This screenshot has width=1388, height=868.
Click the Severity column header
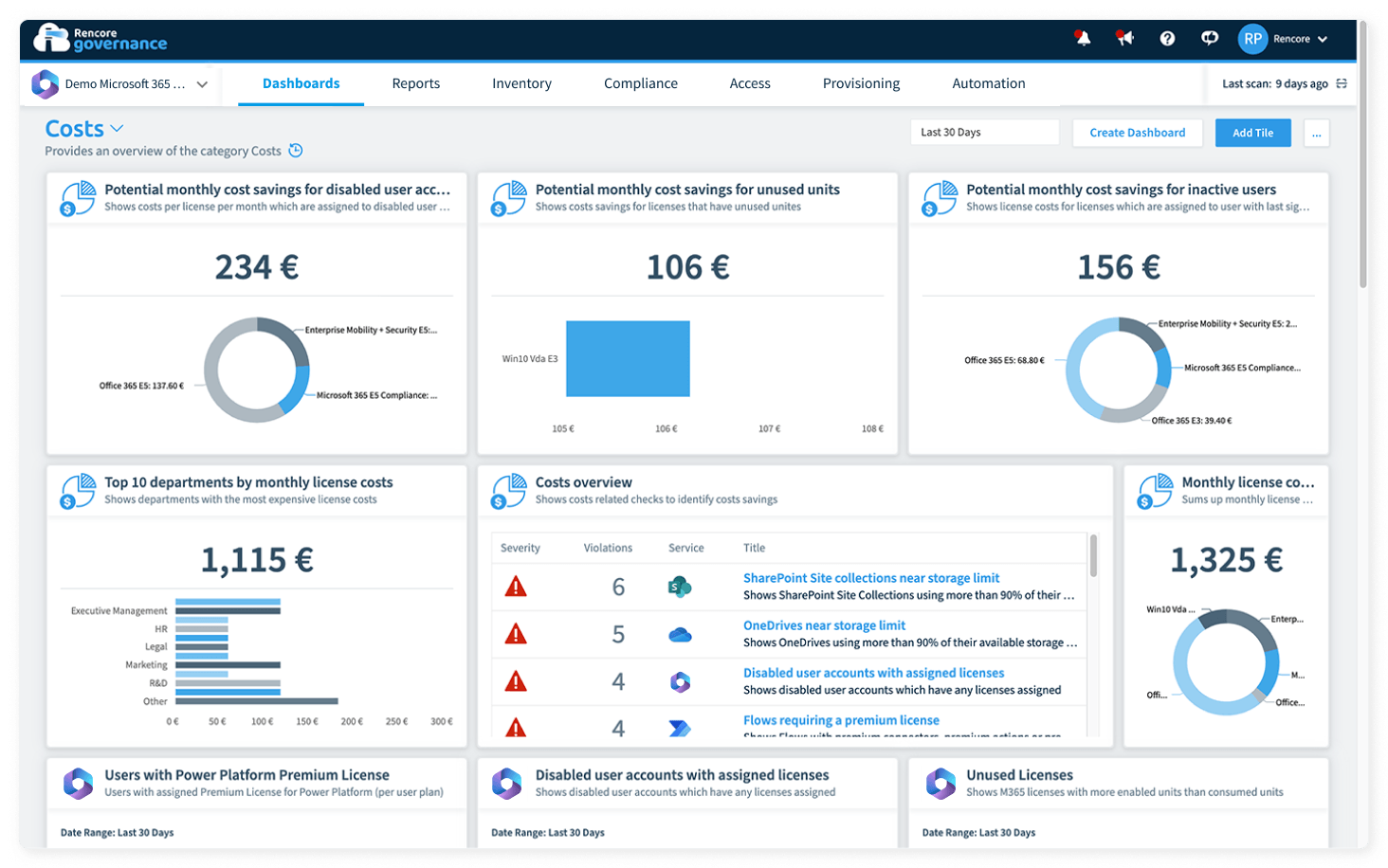[520, 548]
